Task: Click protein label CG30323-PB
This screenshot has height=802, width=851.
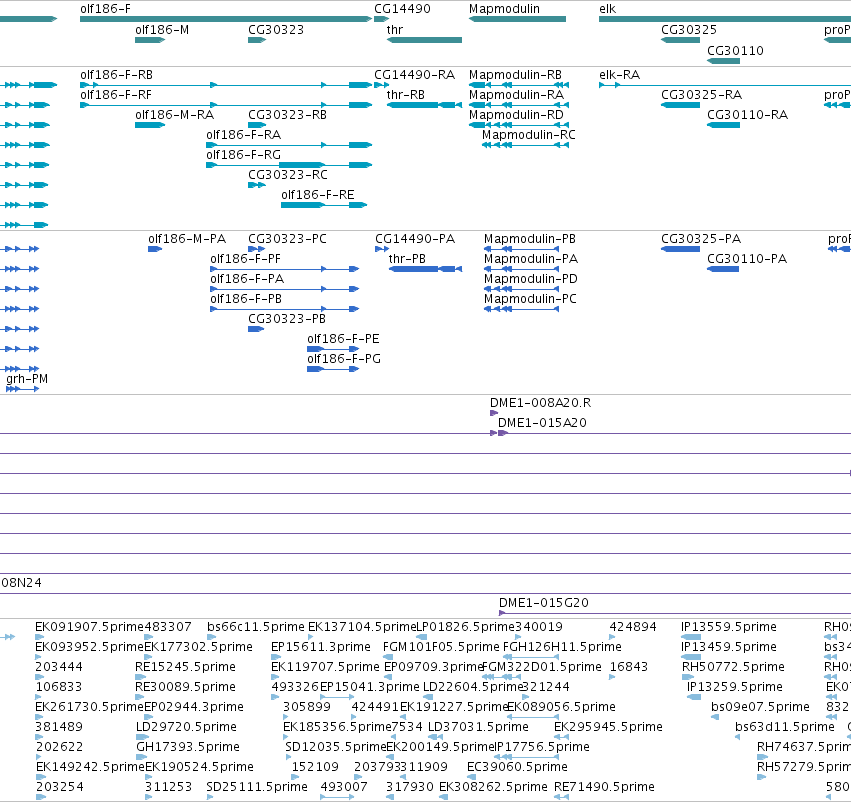Action: (287, 320)
